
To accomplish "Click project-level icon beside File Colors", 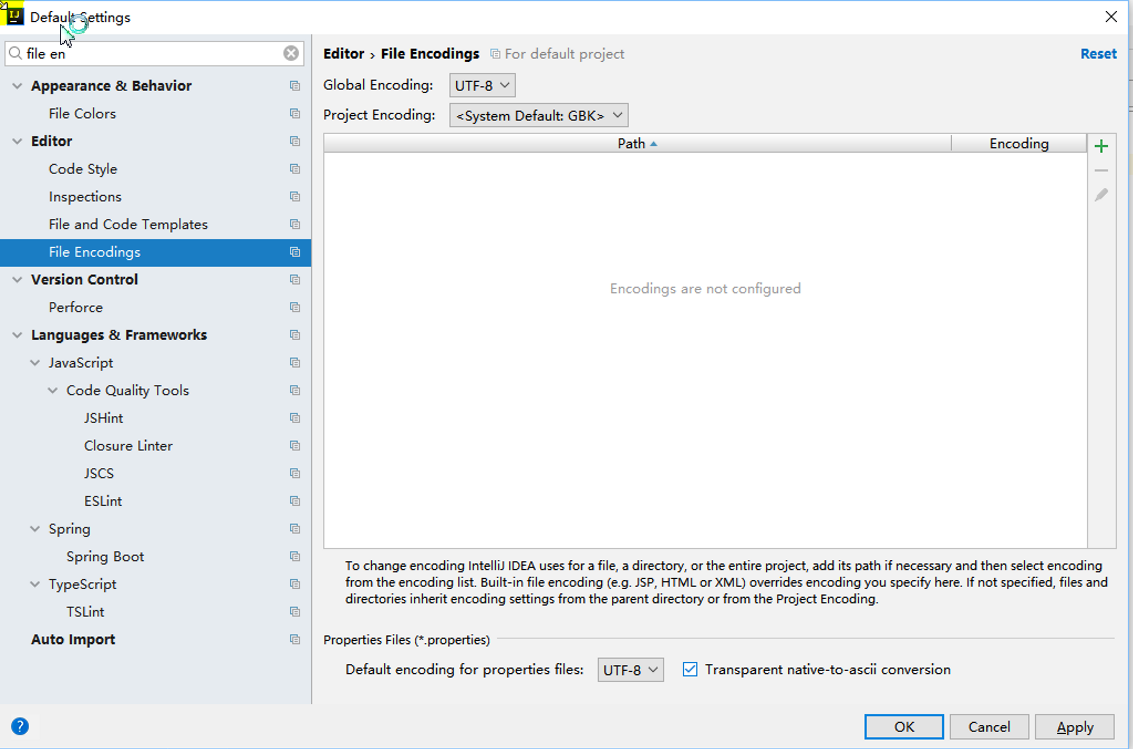I will point(295,113).
